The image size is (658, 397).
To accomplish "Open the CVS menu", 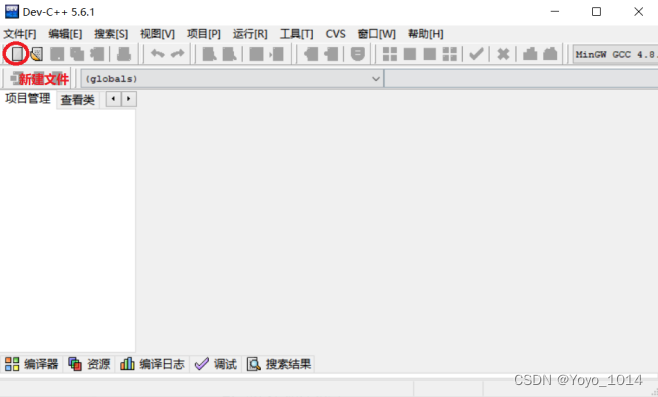I will 335,34.
